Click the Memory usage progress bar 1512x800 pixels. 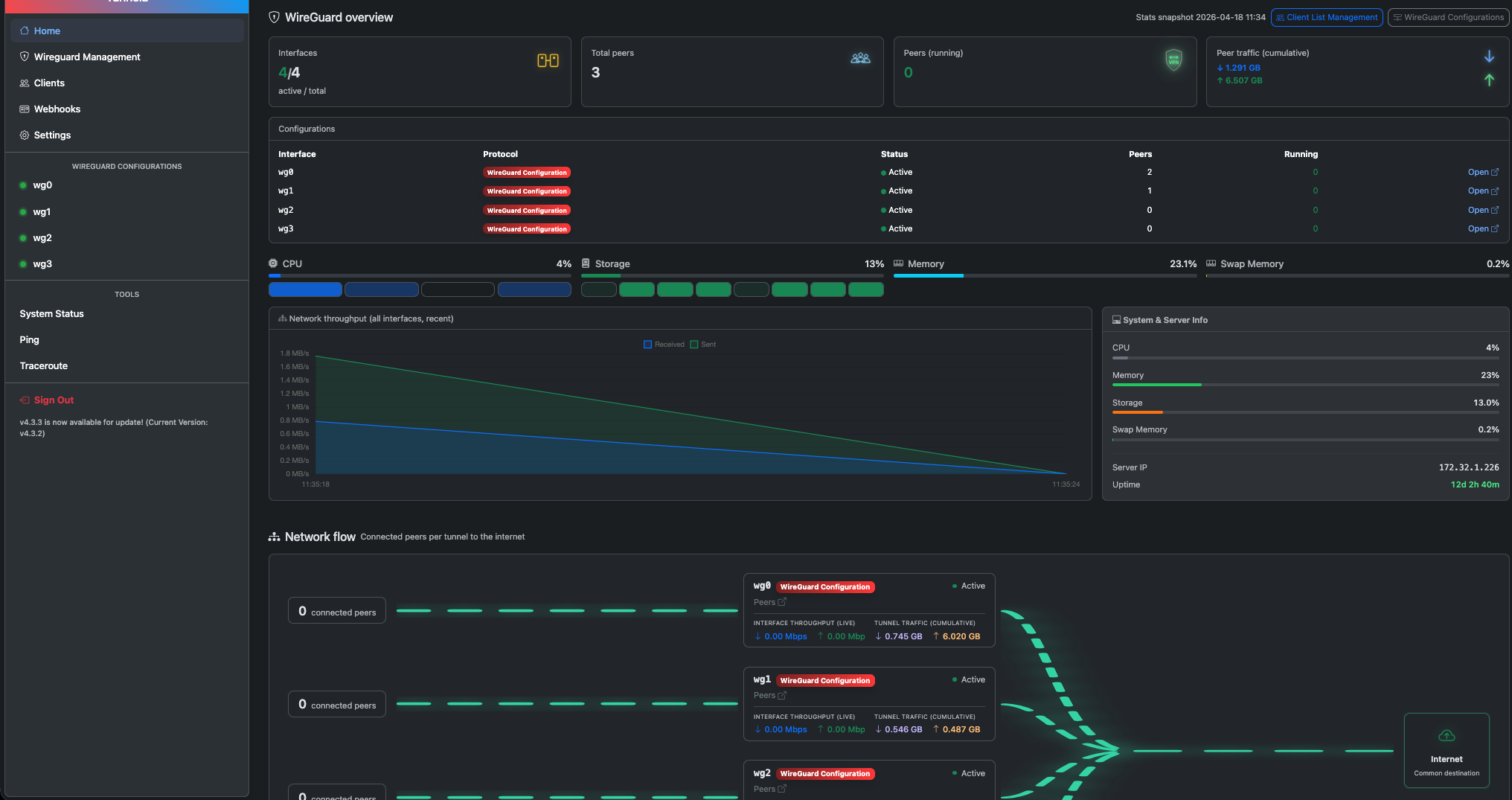click(x=1045, y=276)
